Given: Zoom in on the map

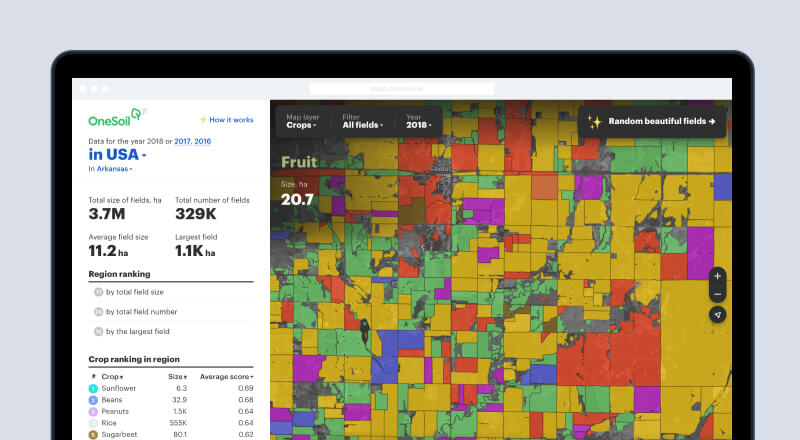Looking at the screenshot, I should click(x=717, y=276).
